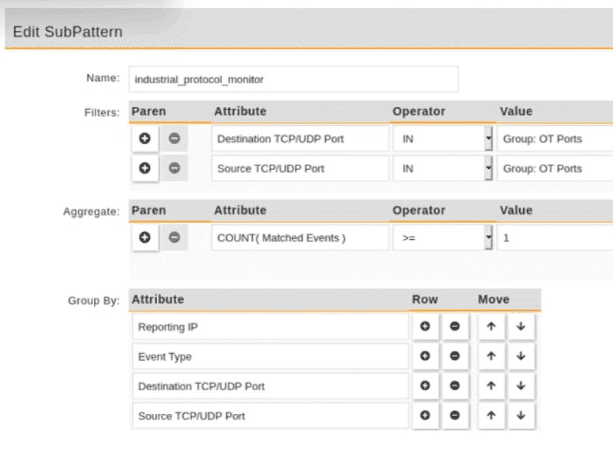The width and height of the screenshot is (613, 465).
Task: Remove parenthesis on Source TCP/UDP Port filter row
Action: pos(174,168)
